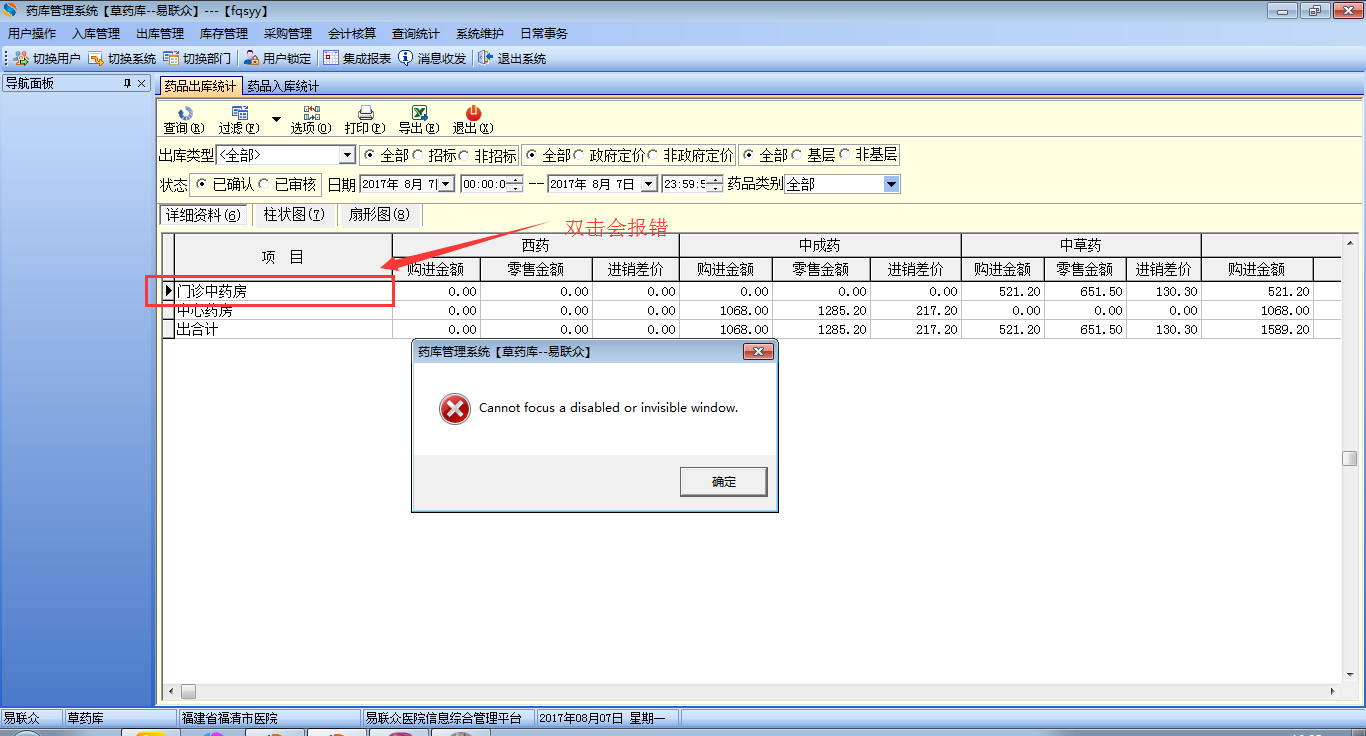
Task: Close the 导航面板 panel
Action: click(142, 84)
